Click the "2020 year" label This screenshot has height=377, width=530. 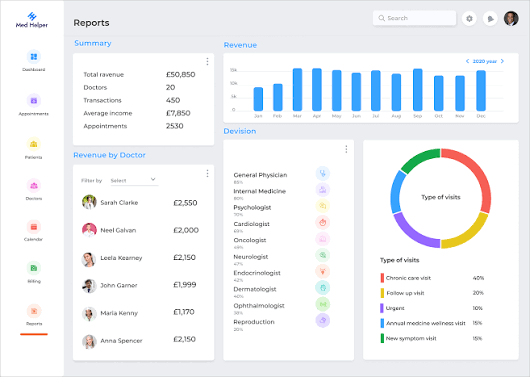click(x=485, y=61)
